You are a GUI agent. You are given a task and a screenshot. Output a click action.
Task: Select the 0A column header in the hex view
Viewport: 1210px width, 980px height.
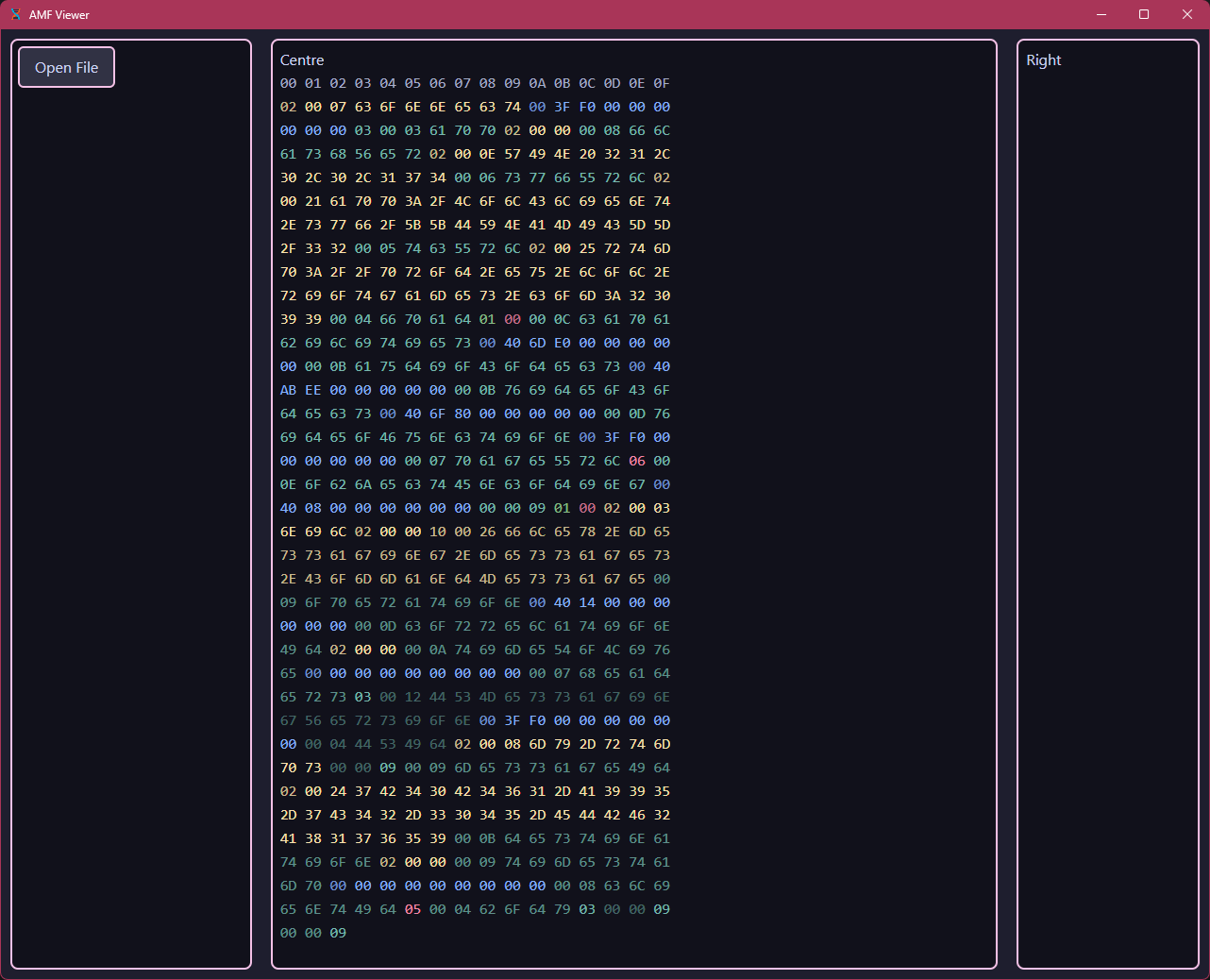(537, 83)
